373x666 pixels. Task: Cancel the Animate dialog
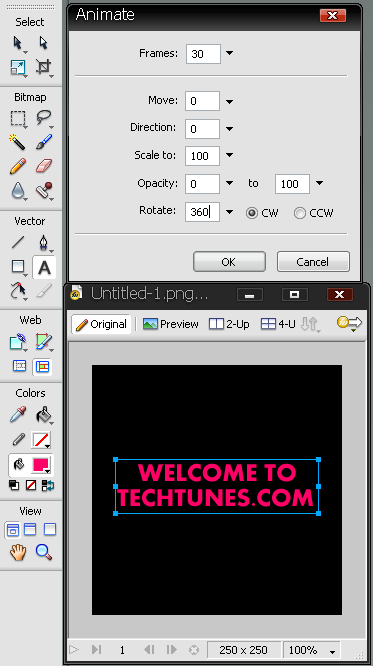(313, 262)
